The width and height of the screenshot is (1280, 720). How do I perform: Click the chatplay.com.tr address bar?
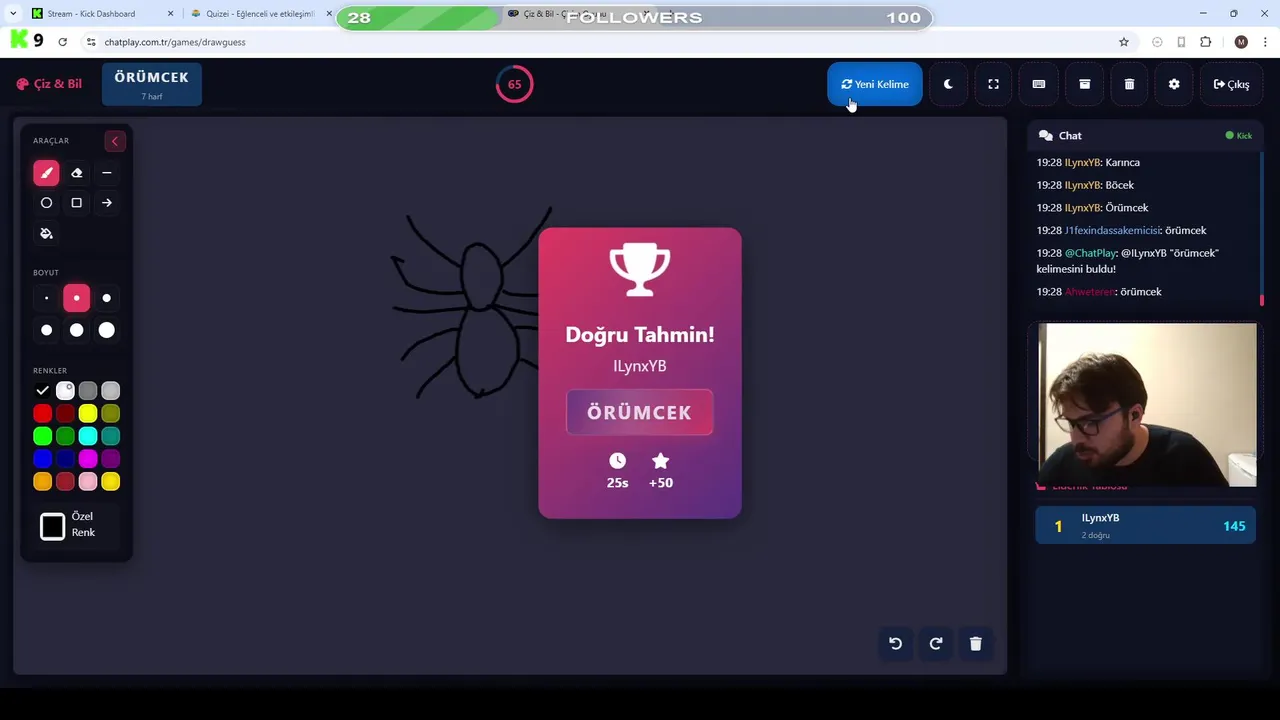tap(600, 42)
